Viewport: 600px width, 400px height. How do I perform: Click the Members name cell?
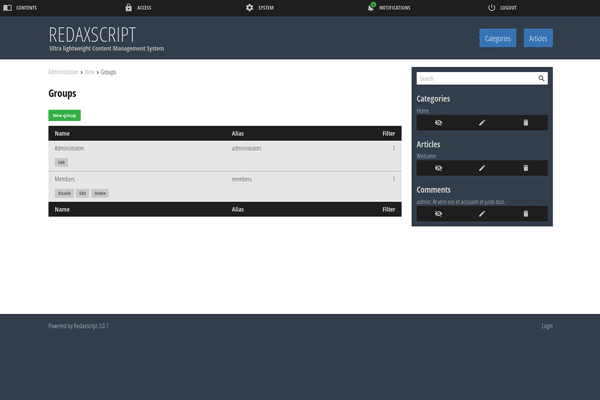pyautogui.click(x=65, y=179)
